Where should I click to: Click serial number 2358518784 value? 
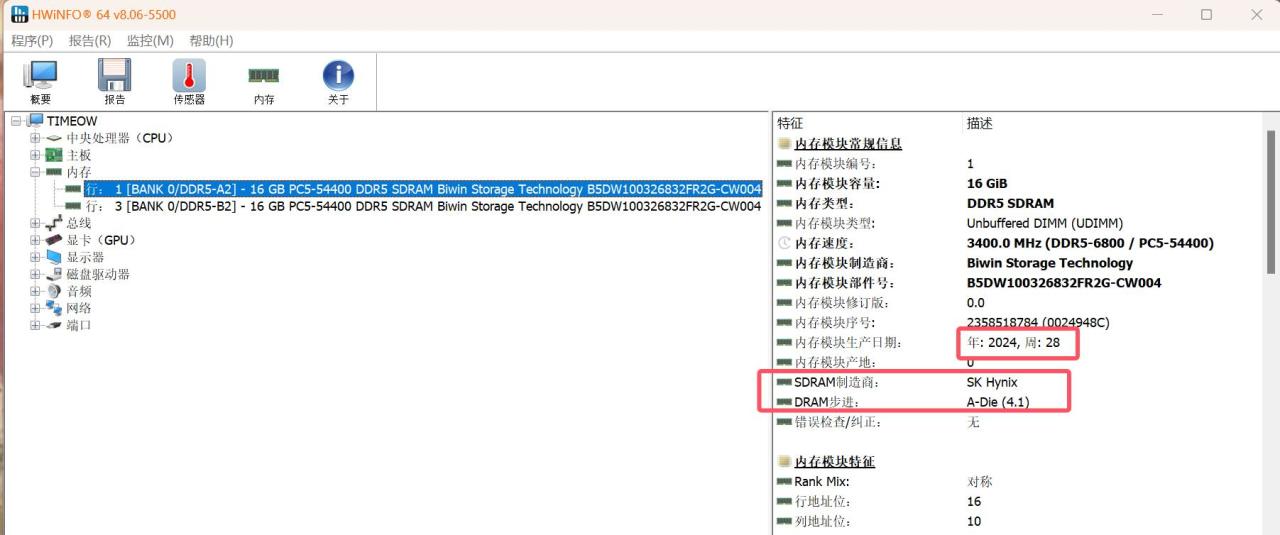[1038, 322]
